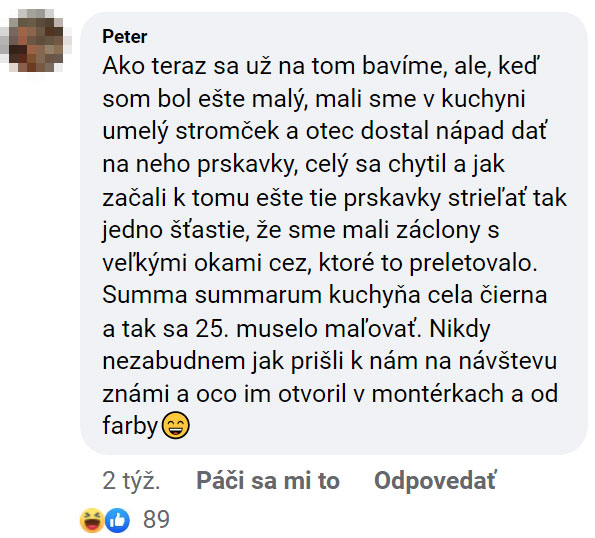Open the '2 týž.' comment timestamp

coord(131,481)
